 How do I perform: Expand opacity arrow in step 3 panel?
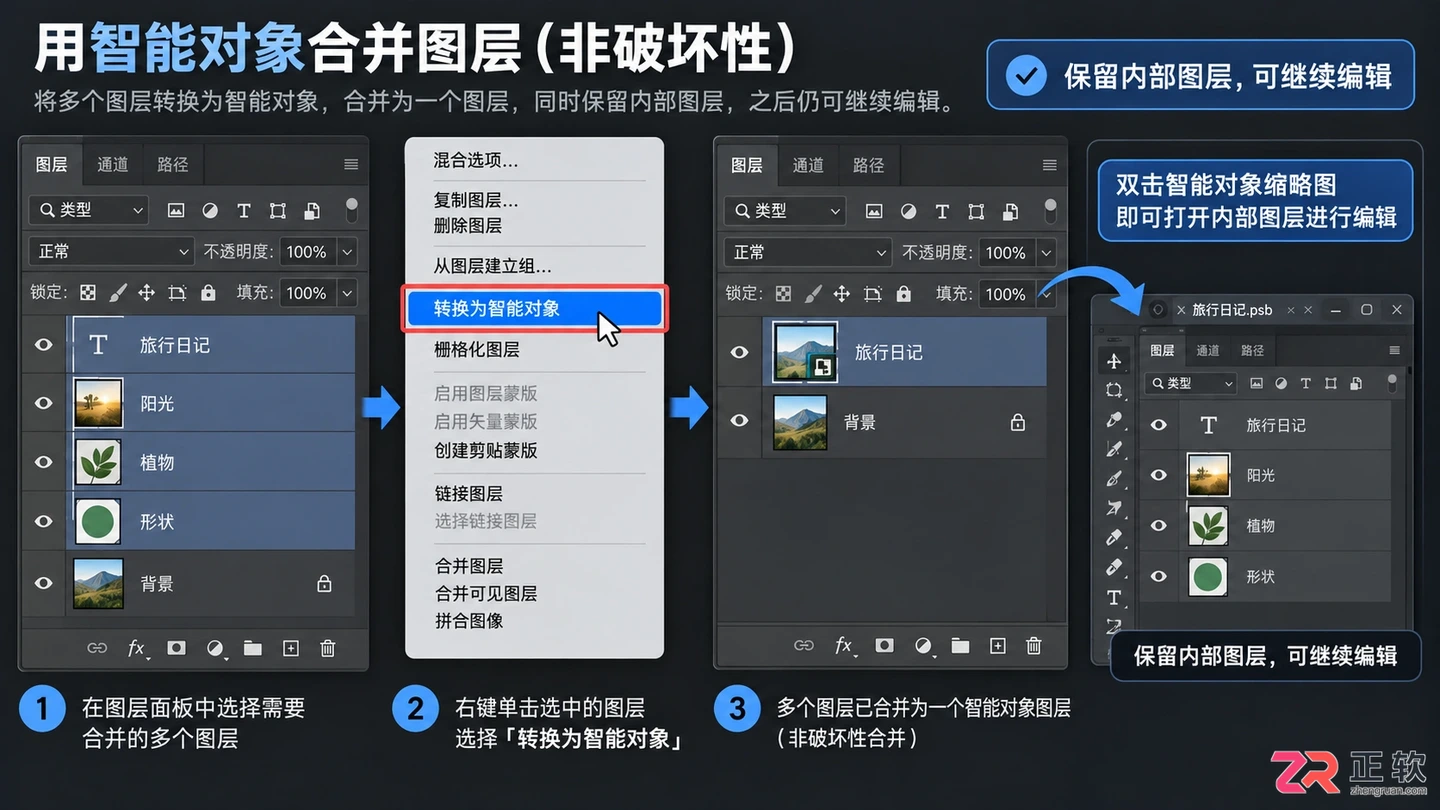tap(1046, 253)
